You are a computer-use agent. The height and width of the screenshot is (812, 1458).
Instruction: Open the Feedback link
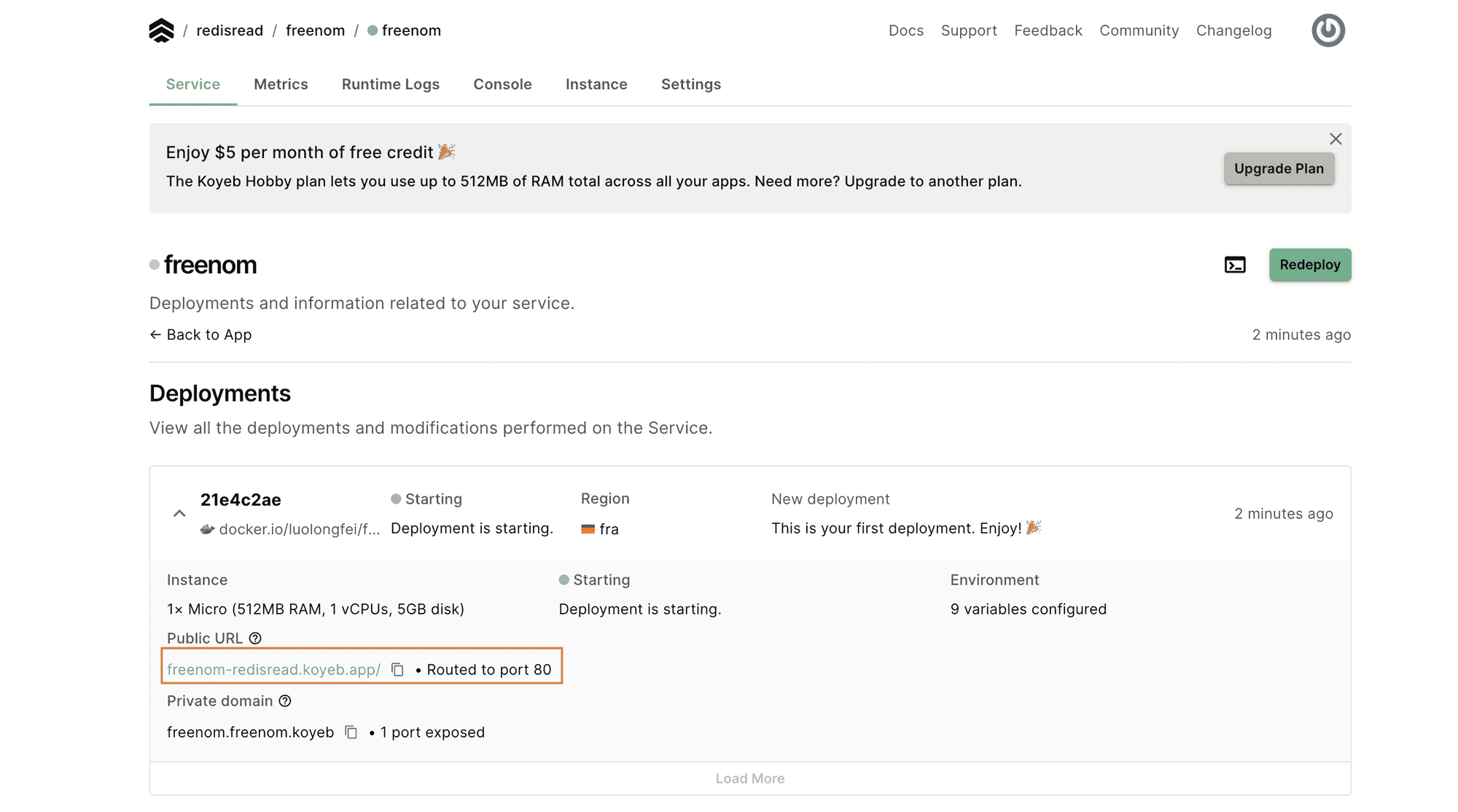(x=1048, y=31)
